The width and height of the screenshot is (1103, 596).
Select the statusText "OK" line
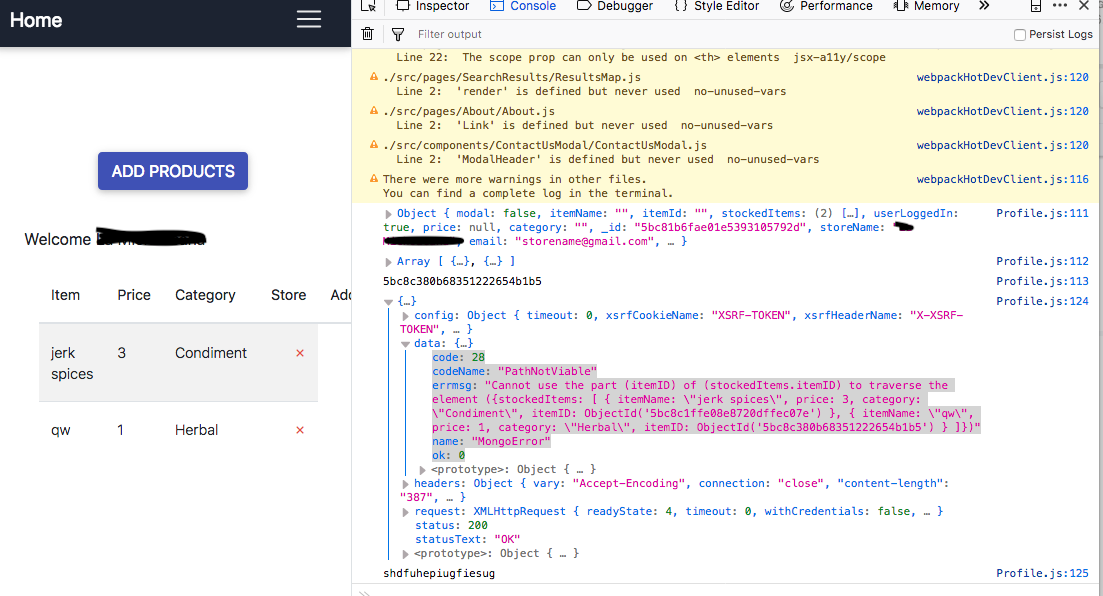[466, 540]
